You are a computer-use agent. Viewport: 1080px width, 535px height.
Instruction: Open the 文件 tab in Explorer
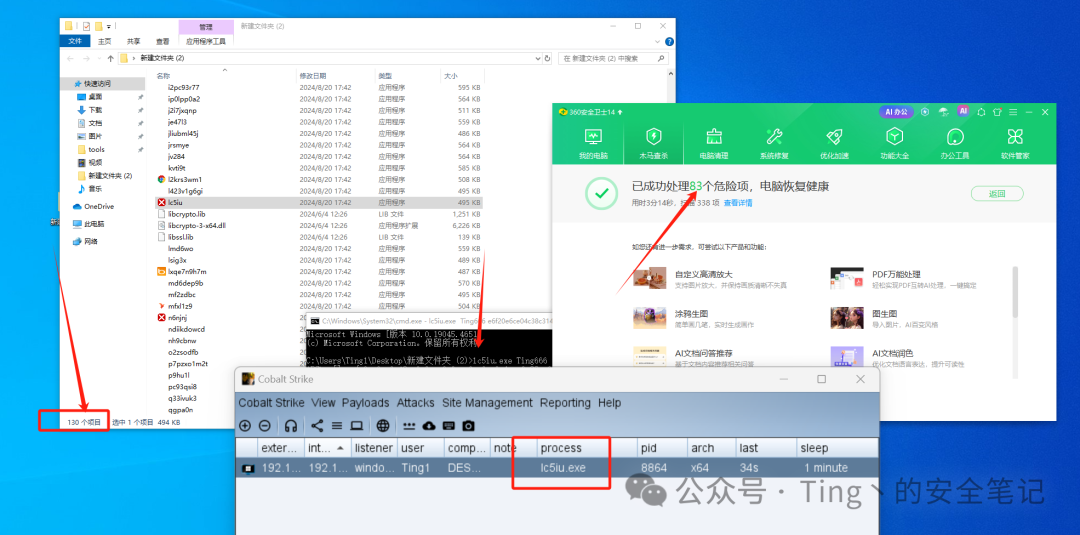coord(75,41)
